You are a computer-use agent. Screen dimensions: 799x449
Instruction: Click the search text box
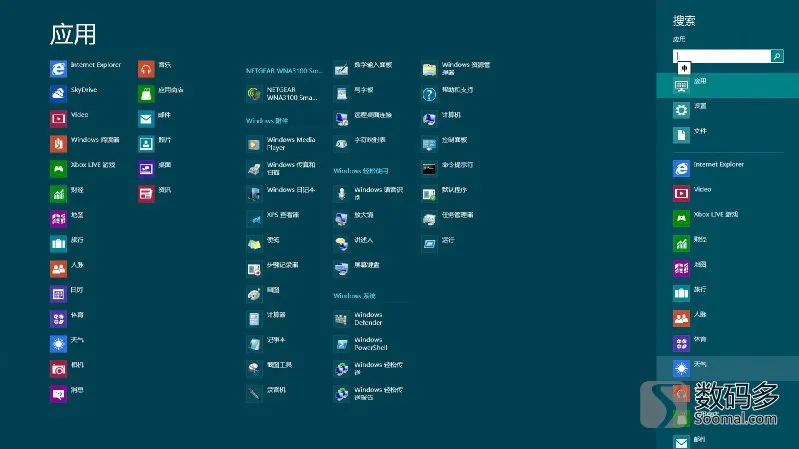(x=722, y=56)
